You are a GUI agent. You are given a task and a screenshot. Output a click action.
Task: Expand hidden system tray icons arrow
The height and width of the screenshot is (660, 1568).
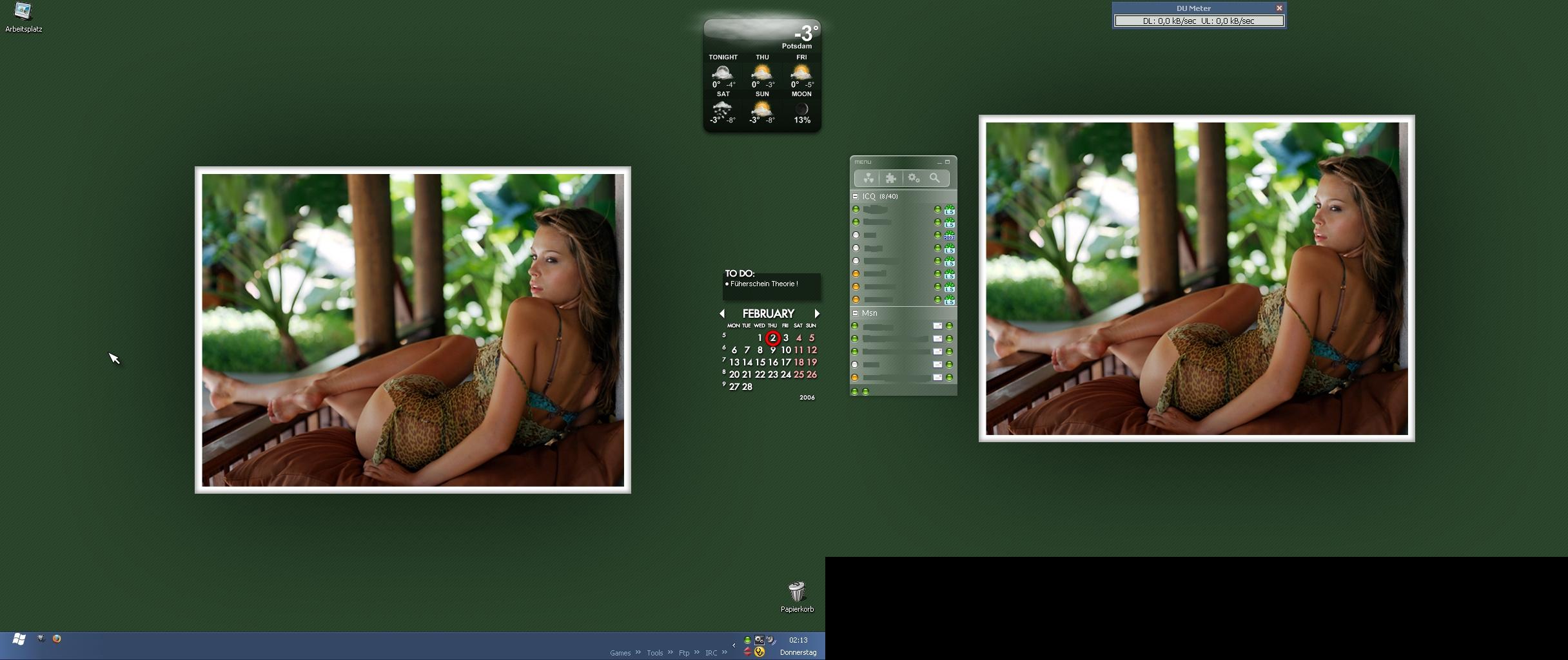tap(734, 645)
